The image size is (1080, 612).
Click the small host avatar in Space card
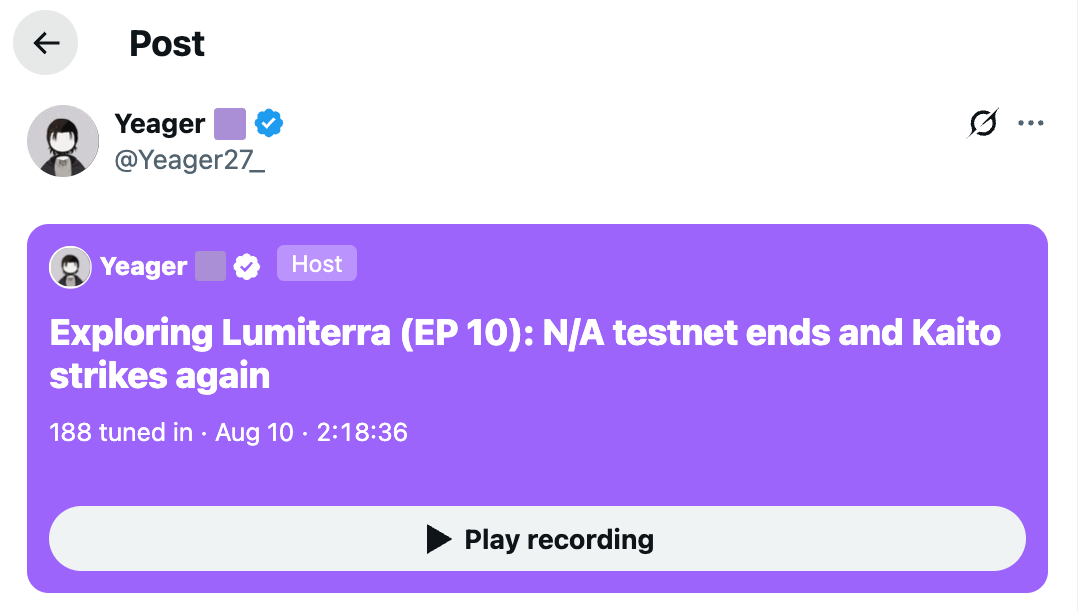click(70, 267)
